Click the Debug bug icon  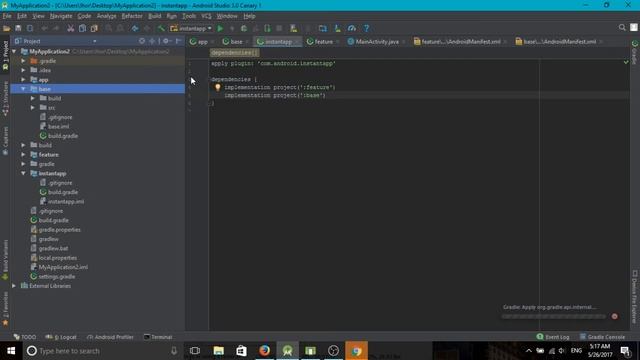[x=244, y=28]
